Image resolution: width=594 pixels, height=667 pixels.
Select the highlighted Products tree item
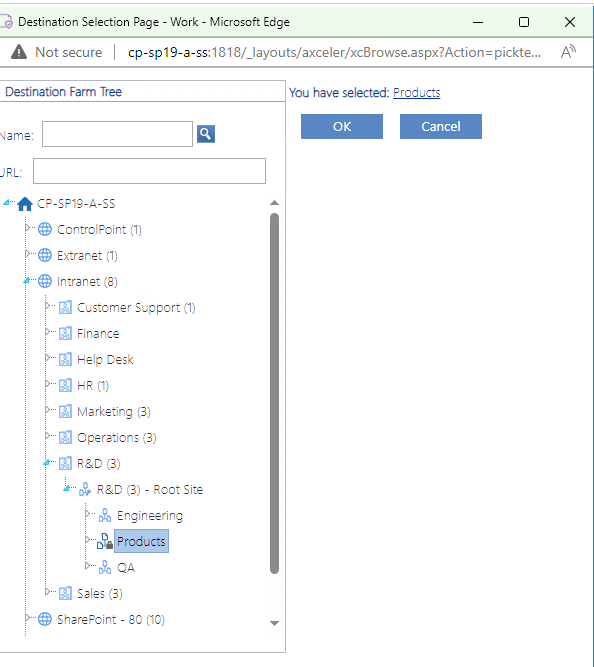tap(141, 541)
